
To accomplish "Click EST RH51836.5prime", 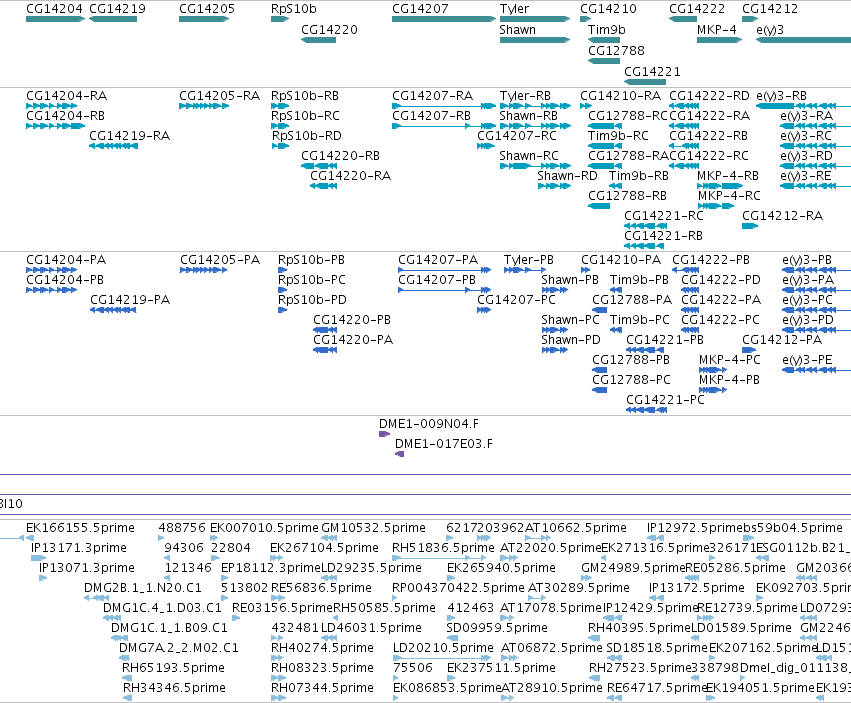I will coord(443,548).
